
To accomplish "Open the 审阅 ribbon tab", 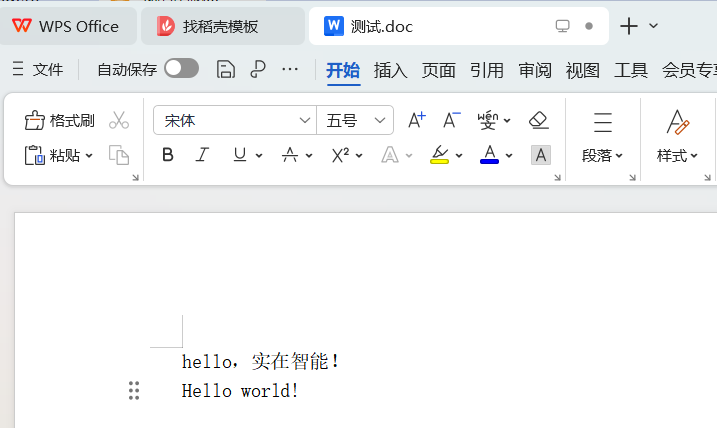I will [x=534, y=70].
